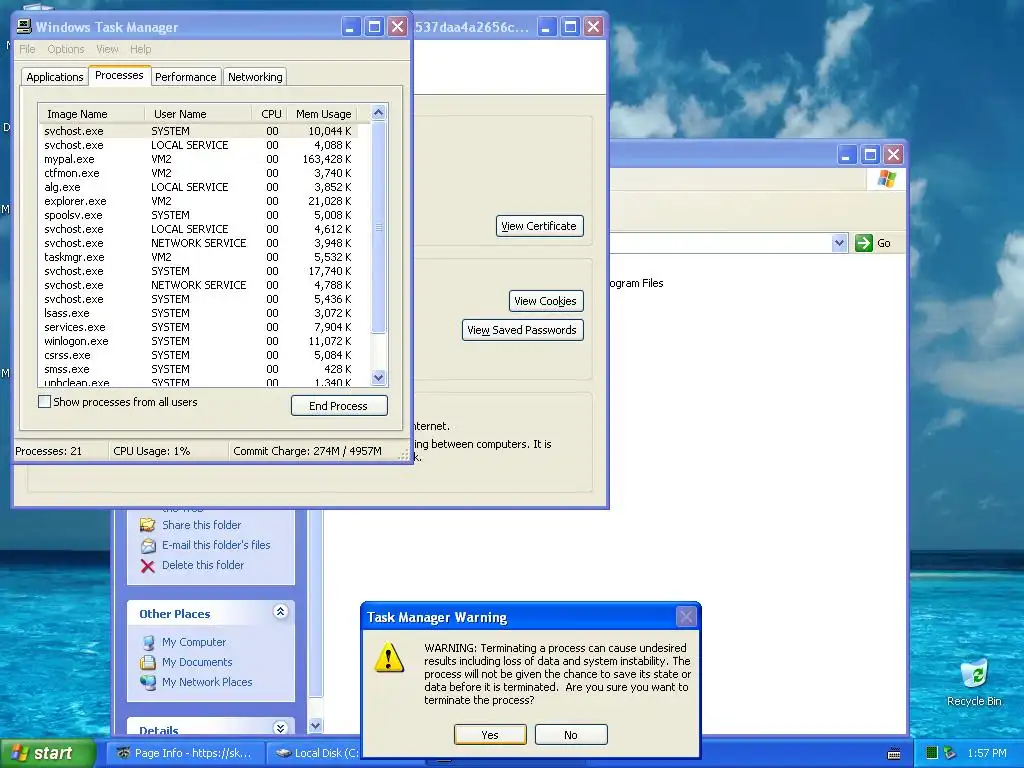Screen dimensions: 1024x768
Task: Select the winlogon.exe process row
Action: (199, 342)
